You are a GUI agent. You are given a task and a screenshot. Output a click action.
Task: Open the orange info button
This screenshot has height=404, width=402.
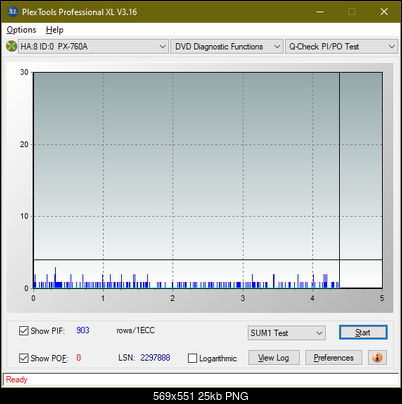click(x=377, y=358)
